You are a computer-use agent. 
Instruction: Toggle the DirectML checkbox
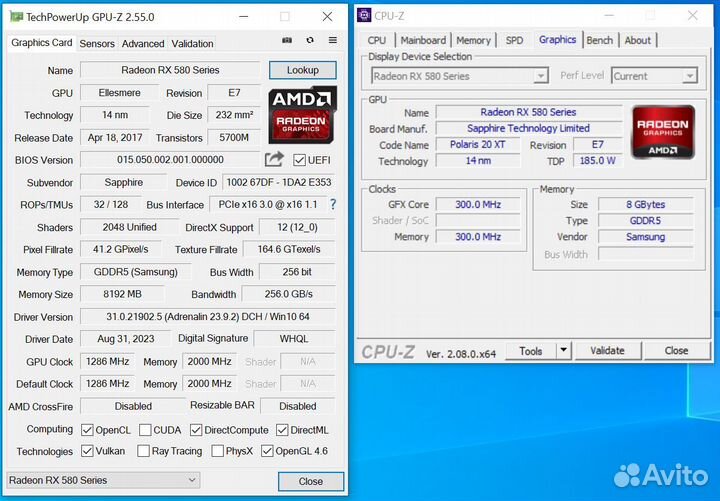[282, 430]
